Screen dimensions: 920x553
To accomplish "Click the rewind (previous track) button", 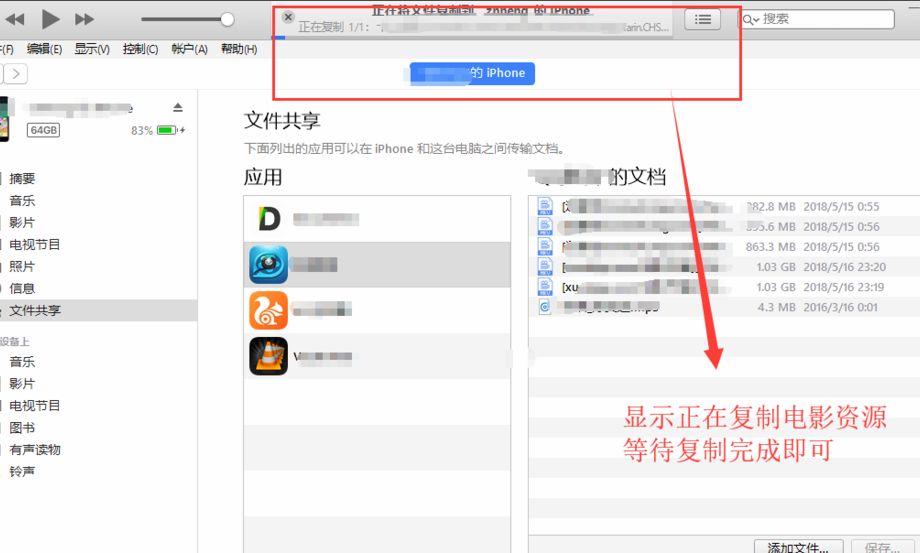I will point(17,19).
